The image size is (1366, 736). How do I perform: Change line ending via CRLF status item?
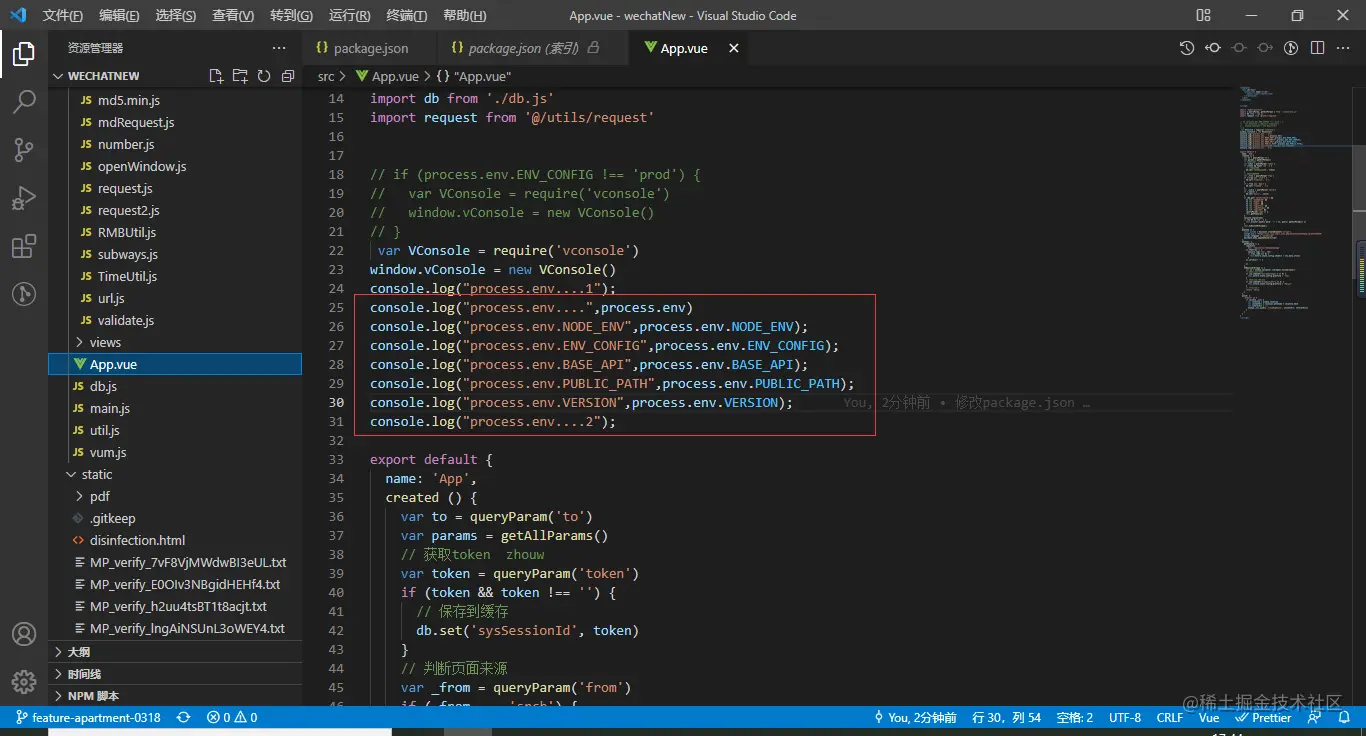point(1170,717)
